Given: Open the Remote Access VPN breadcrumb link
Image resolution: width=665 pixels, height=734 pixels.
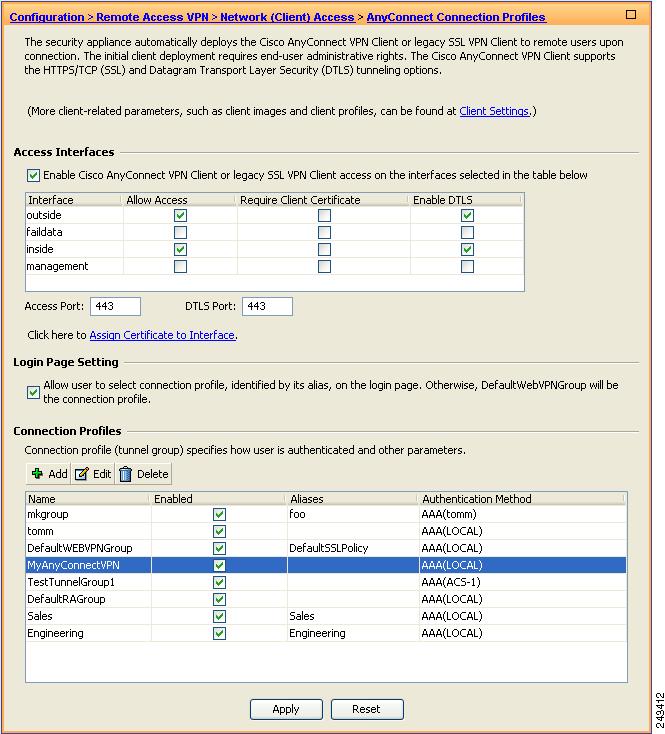Looking at the screenshot, I should (x=152, y=17).
